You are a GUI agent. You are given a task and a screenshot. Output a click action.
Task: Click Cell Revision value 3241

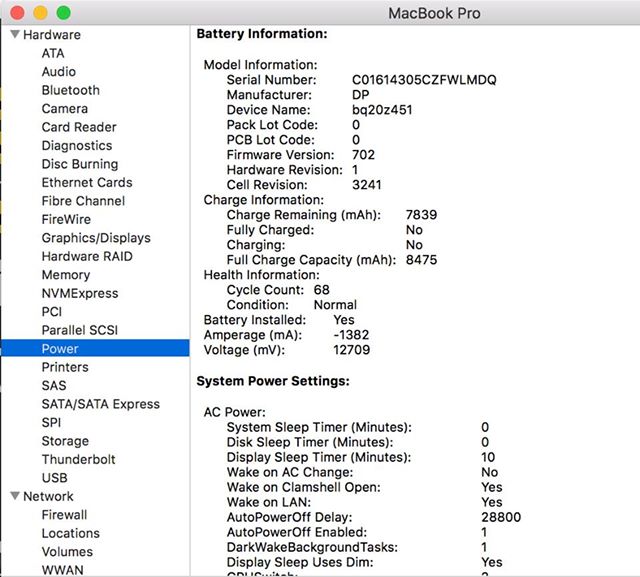click(367, 185)
